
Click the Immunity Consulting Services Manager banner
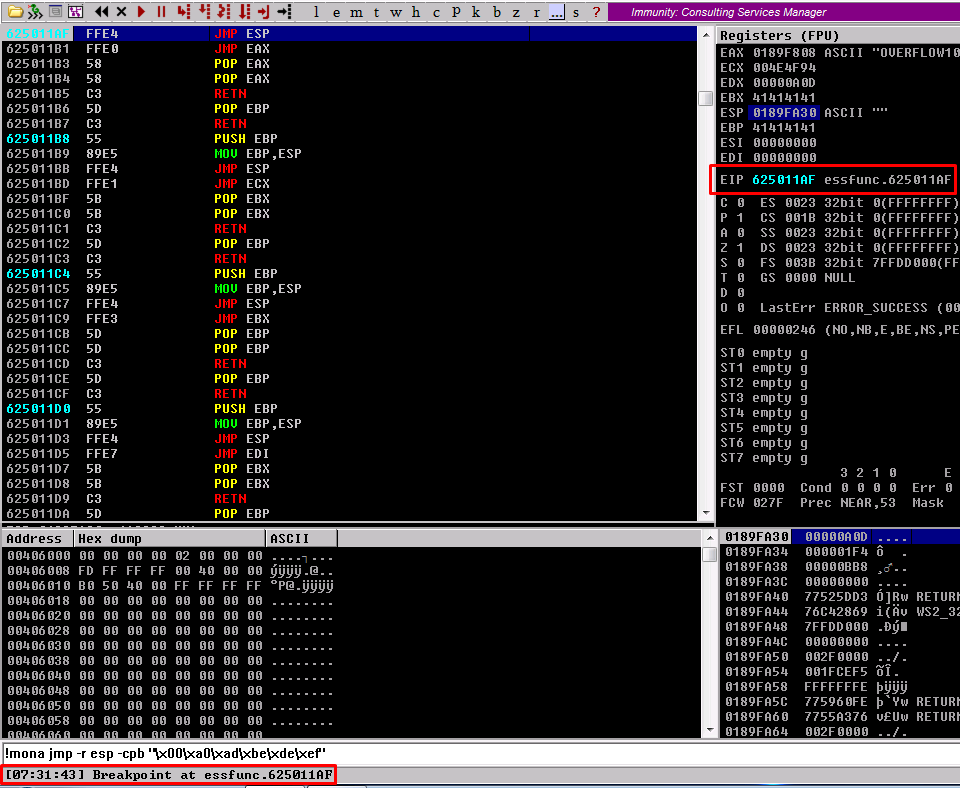(784, 12)
